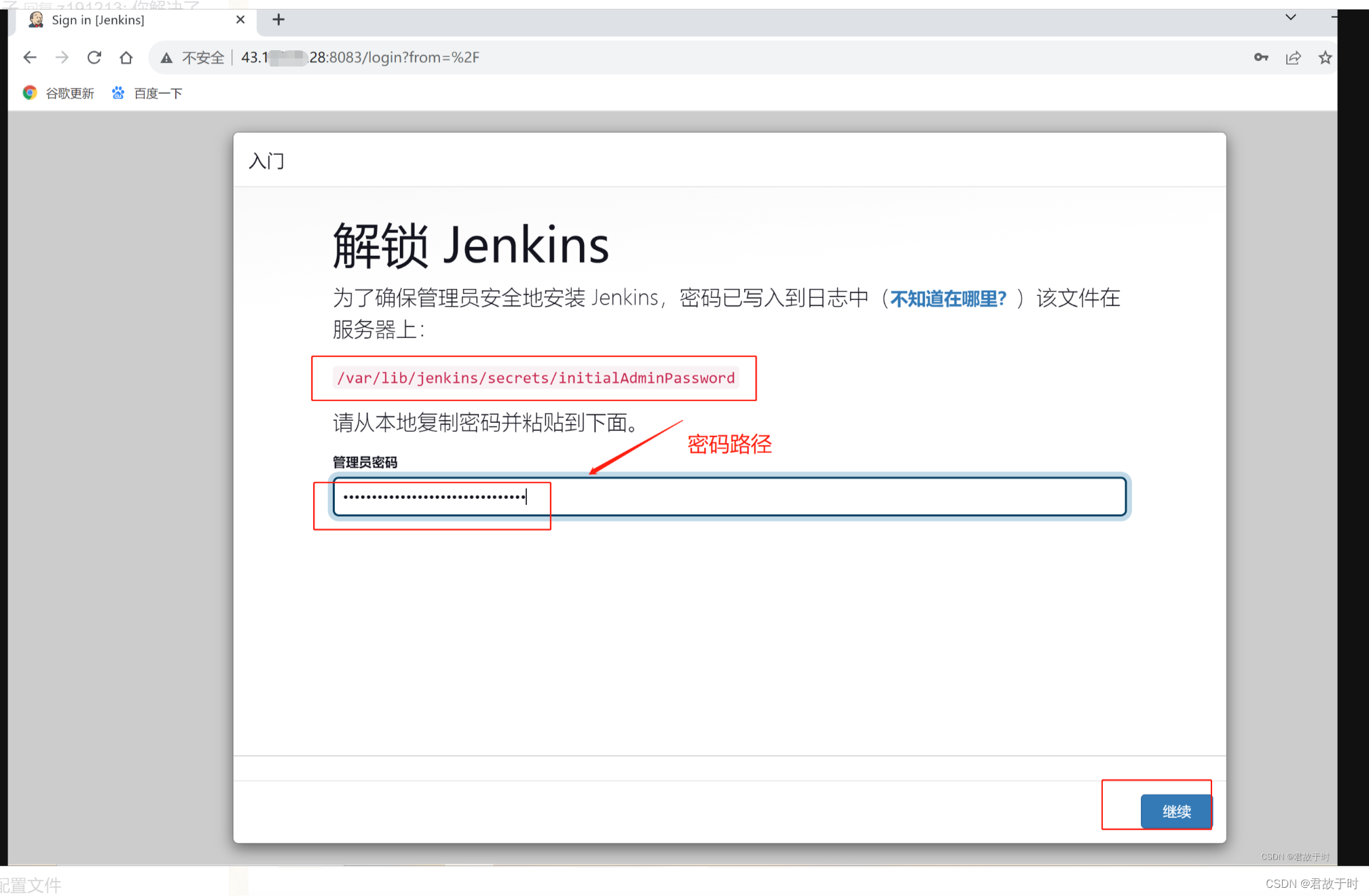
Task: Click the 管理员密码 password field
Action: tap(729, 497)
